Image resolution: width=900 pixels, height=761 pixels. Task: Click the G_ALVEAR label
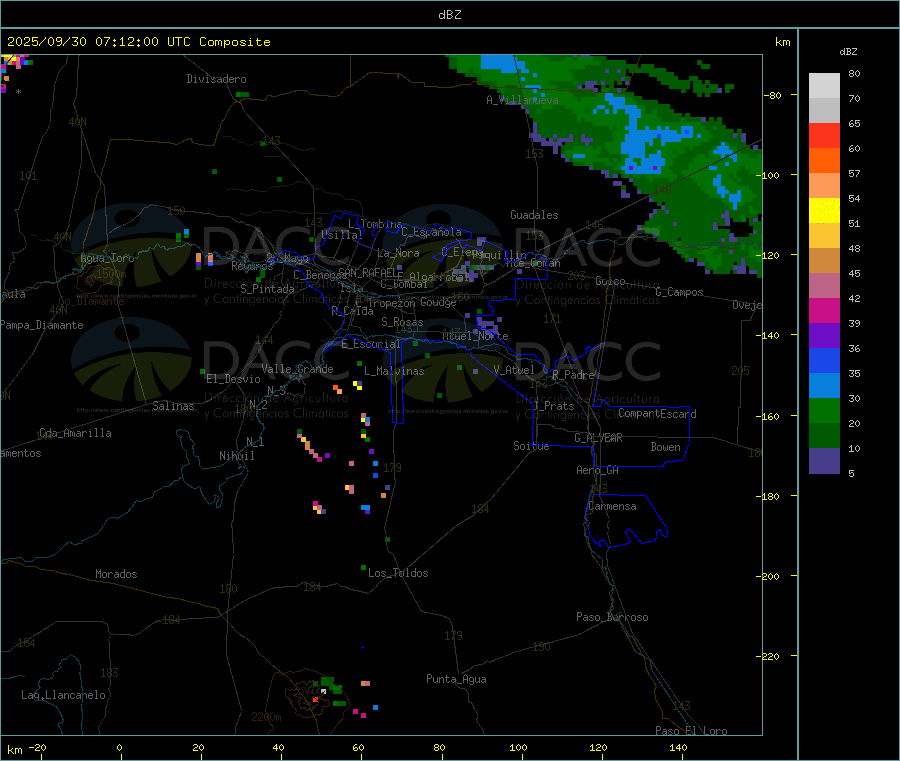(x=598, y=438)
